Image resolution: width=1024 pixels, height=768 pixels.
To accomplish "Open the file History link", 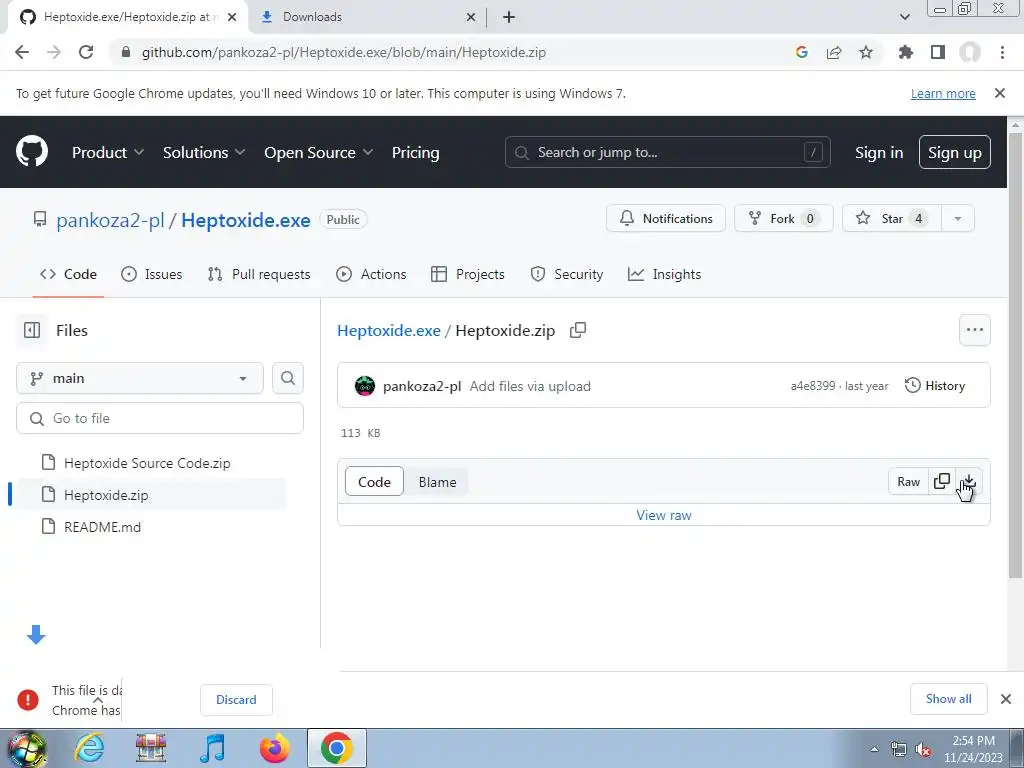I will (935, 386).
